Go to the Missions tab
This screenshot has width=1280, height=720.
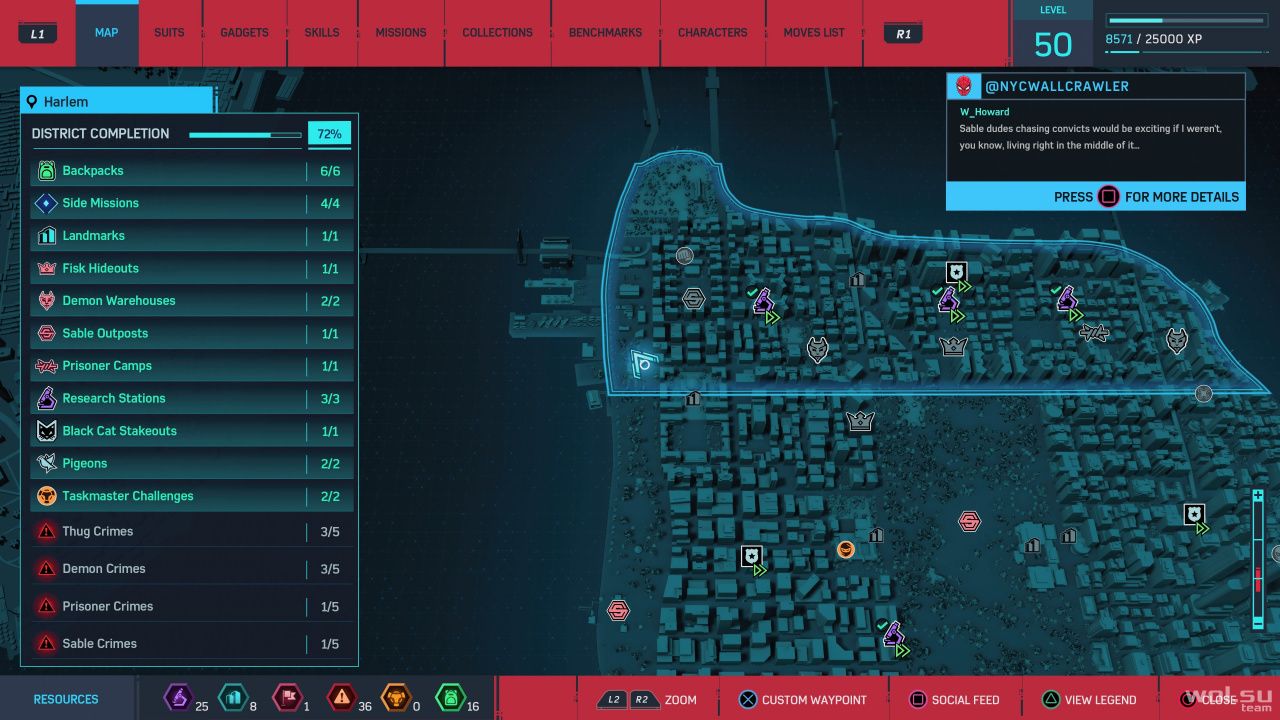pos(401,33)
